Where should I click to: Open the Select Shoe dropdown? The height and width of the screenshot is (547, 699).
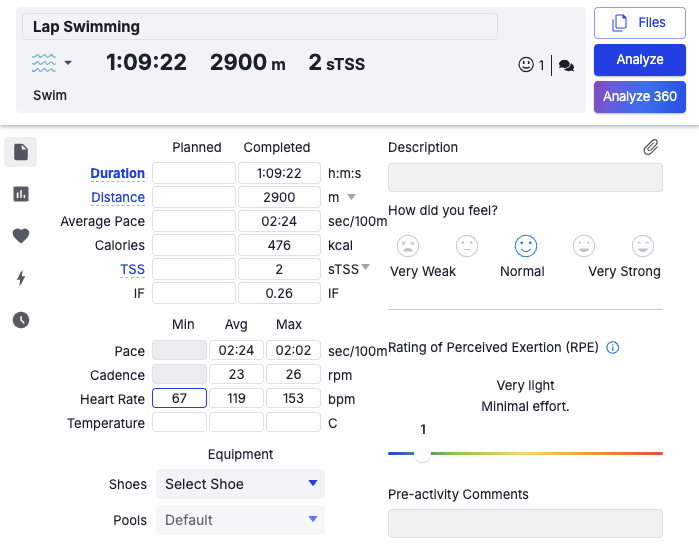(x=240, y=484)
